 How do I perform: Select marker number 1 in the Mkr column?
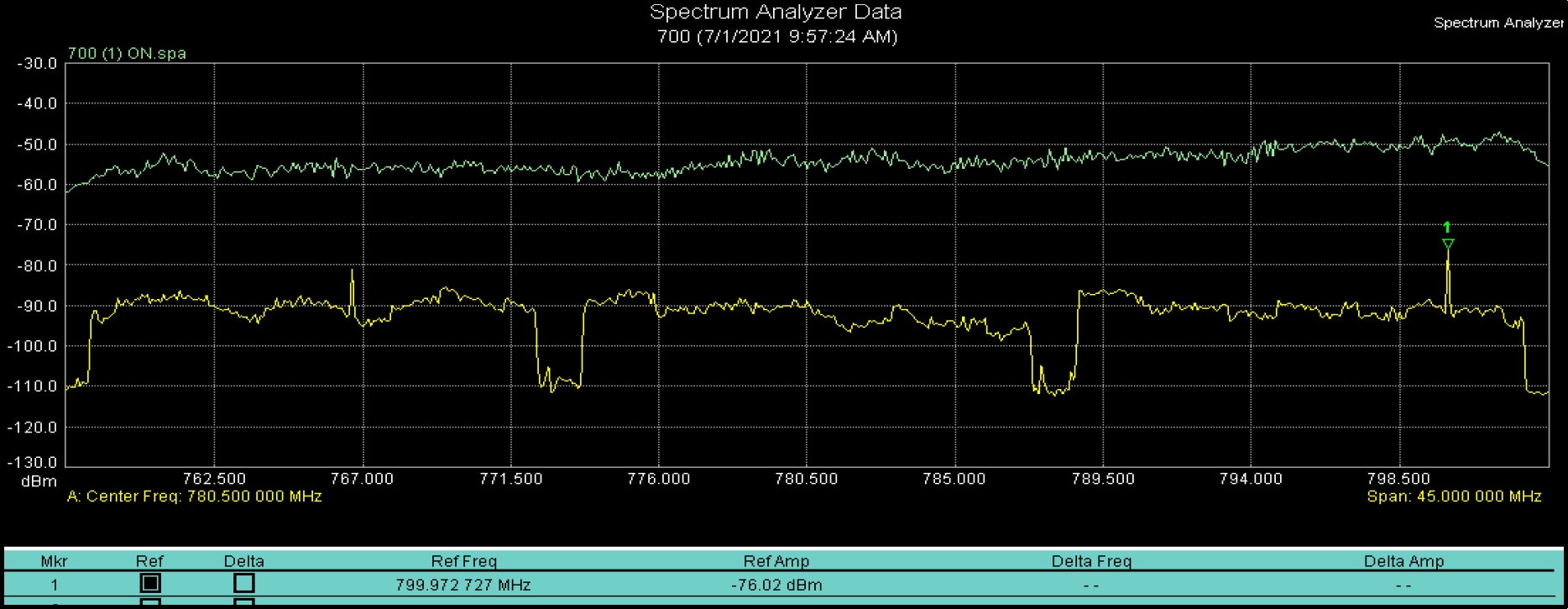[55, 585]
